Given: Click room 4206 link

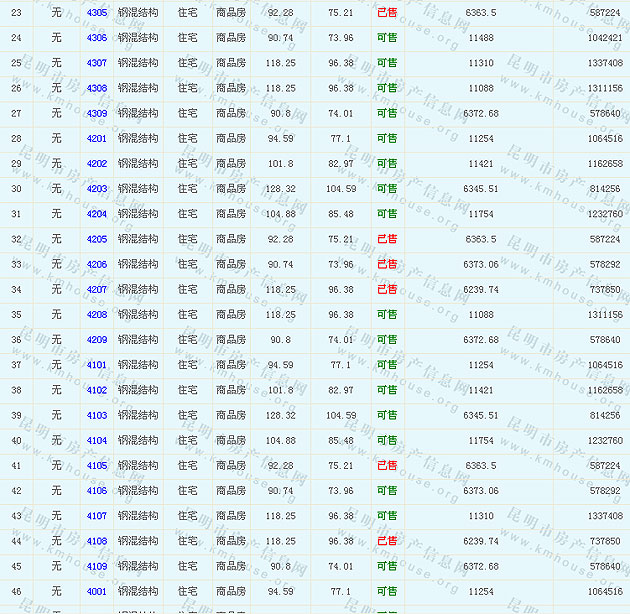Looking at the screenshot, I should pyautogui.click(x=97, y=265).
